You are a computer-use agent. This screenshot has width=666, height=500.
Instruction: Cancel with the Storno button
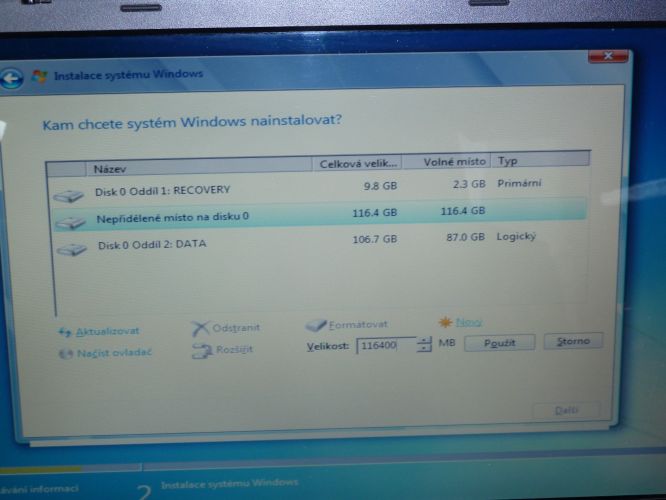(x=573, y=341)
